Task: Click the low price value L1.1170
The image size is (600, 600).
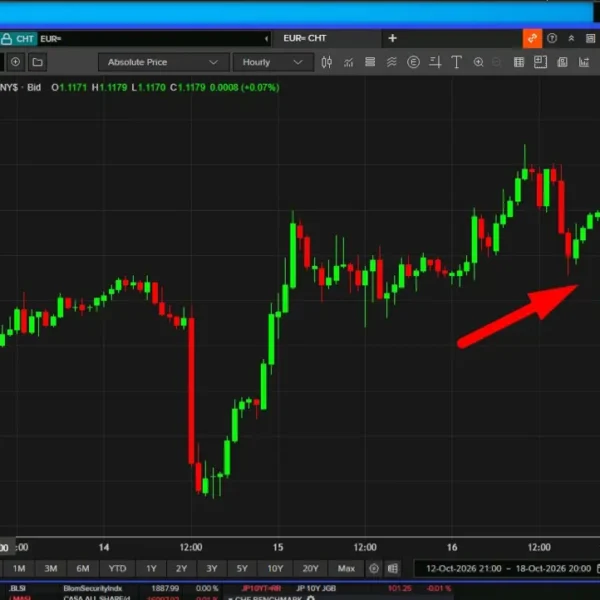Action: tap(148, 87)
